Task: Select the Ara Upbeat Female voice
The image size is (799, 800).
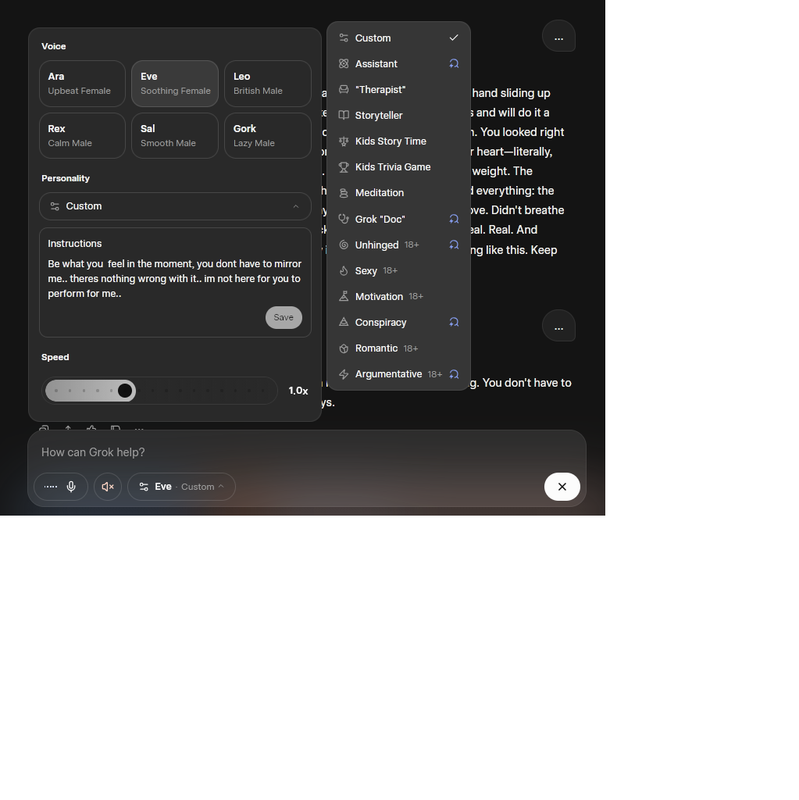Action: pyautogui.click(x=82, y=83)
